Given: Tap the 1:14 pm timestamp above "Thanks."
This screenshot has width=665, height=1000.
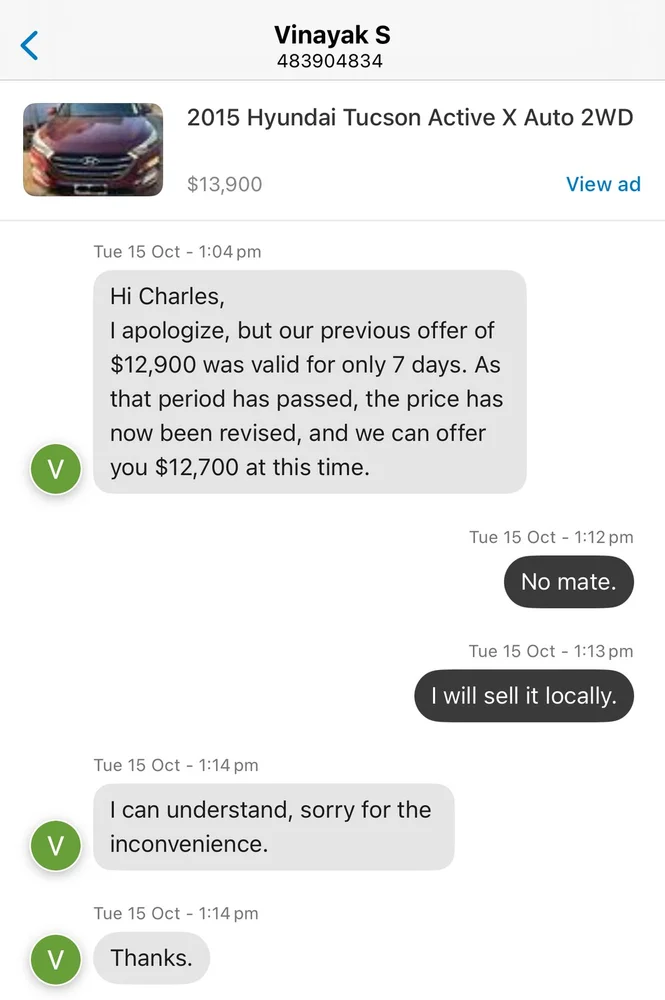Looking at the screenshot, I should pyautogui.click(x=176, y=913).
